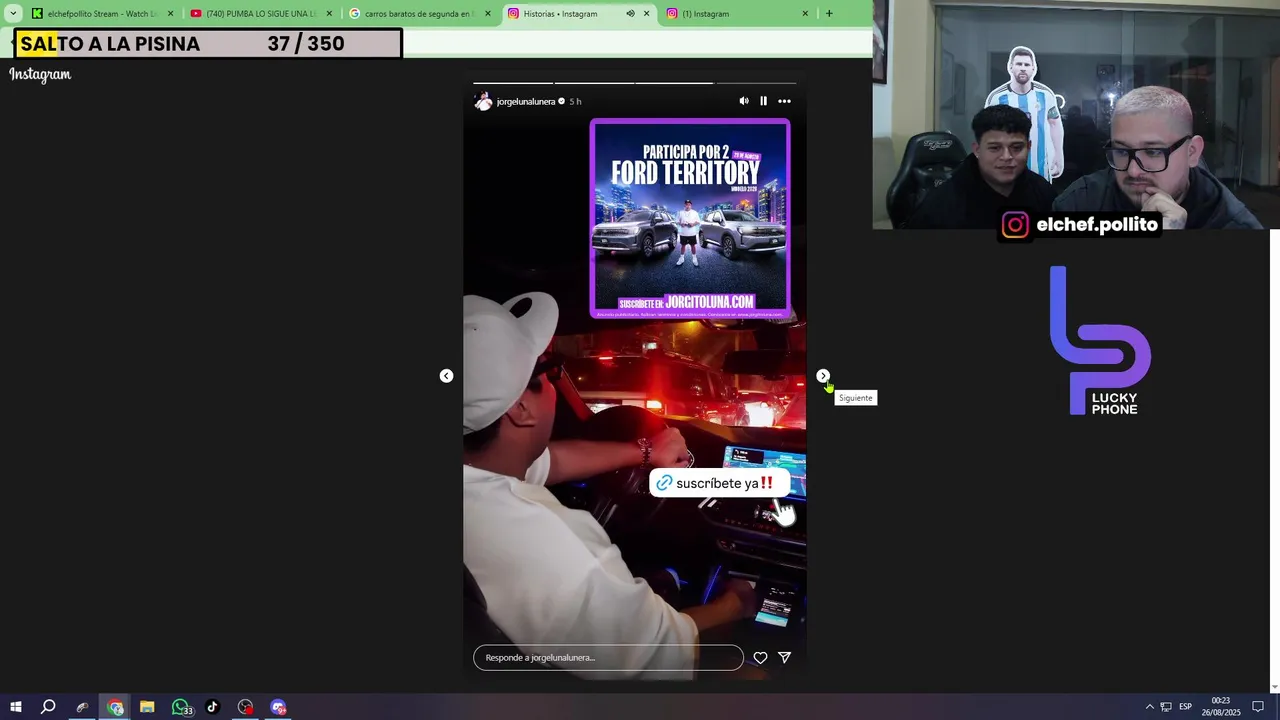Open Discord from the taskbar
The image size is (1280, 720).
click(278, 707)
